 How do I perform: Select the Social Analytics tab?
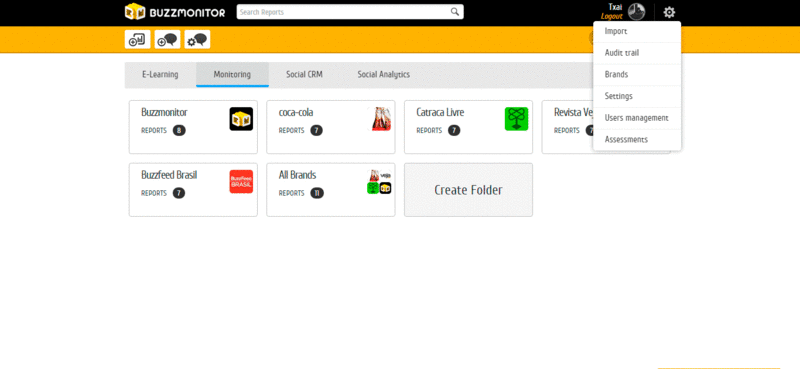coord(384,75)
